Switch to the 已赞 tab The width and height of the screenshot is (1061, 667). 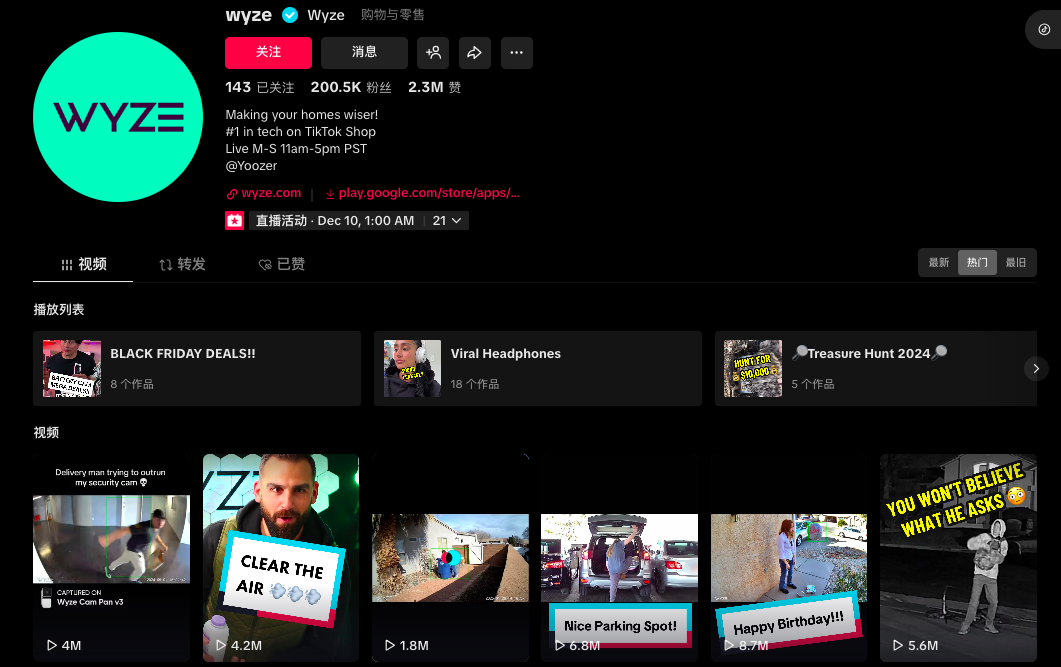(x=281, y=263)
